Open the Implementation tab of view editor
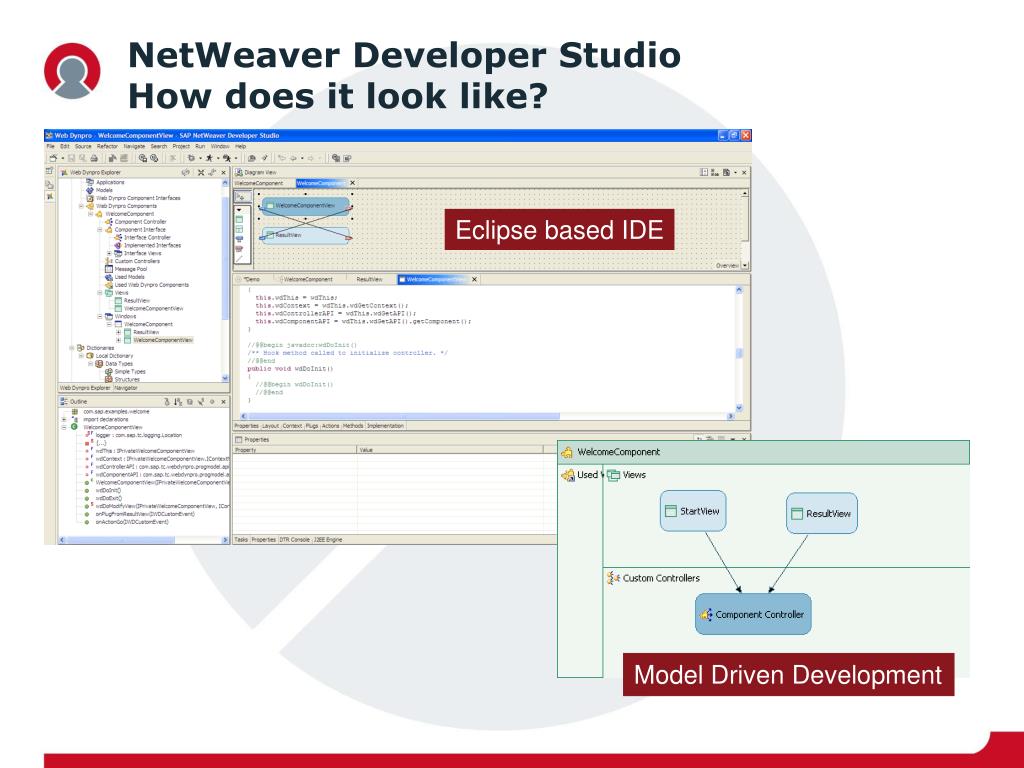Image resolution: width=1024 pixels, height=768 pixels. tap(385, 426)
